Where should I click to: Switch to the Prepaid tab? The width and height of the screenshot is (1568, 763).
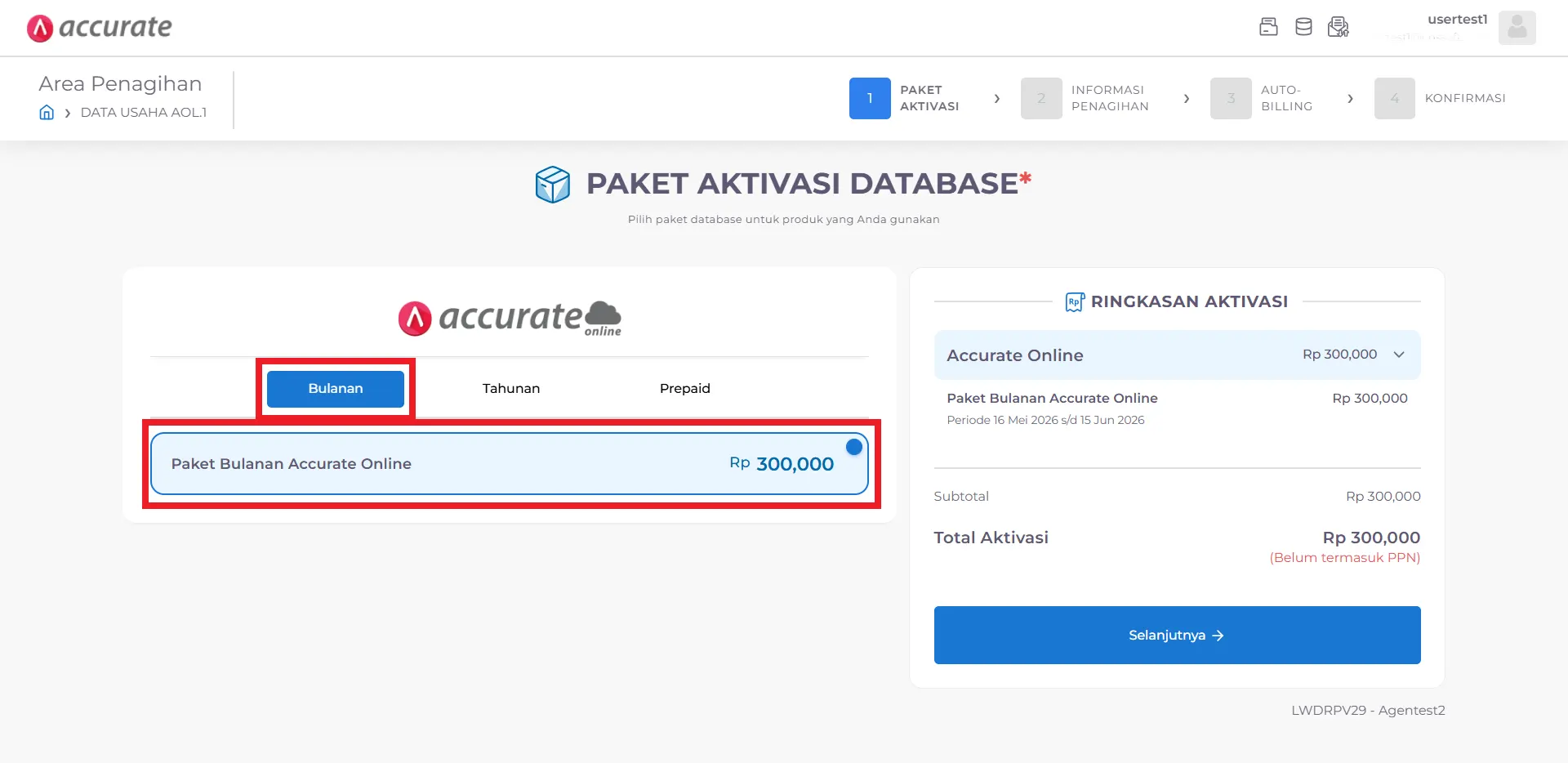click(685, 389)
